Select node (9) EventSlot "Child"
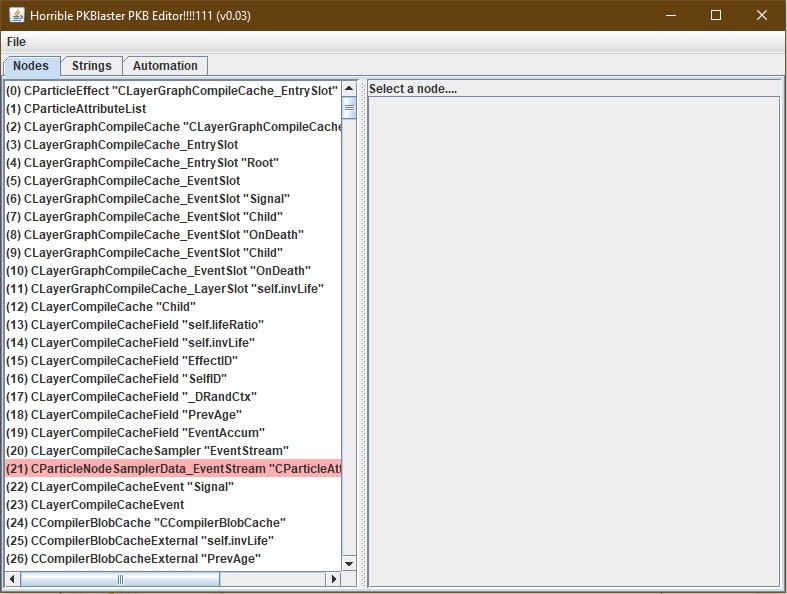787x594 pixels. 173,253
